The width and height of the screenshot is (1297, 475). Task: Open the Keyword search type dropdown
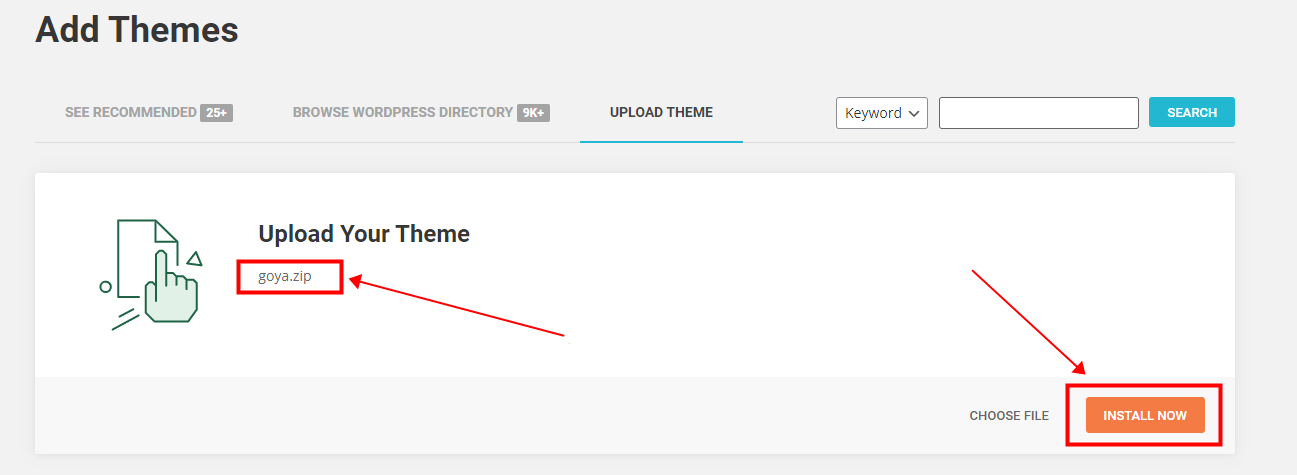[882, 113]
